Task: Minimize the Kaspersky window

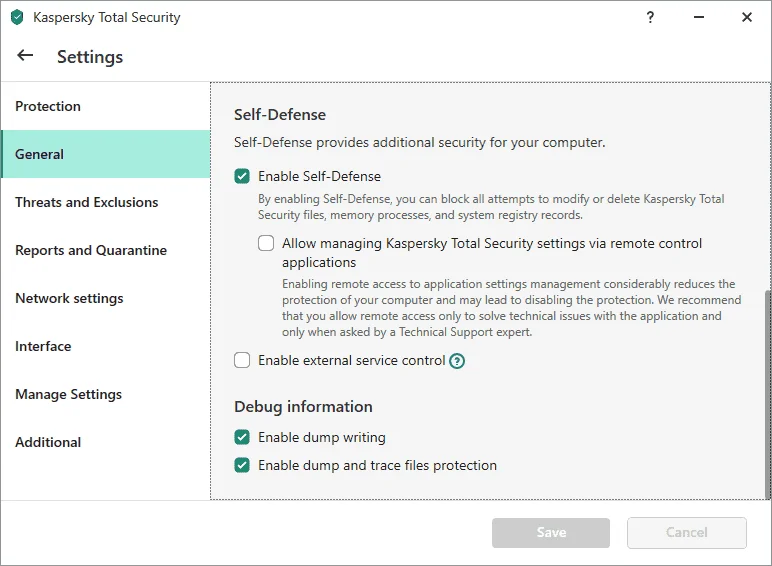Action: [x=699, y=17]
